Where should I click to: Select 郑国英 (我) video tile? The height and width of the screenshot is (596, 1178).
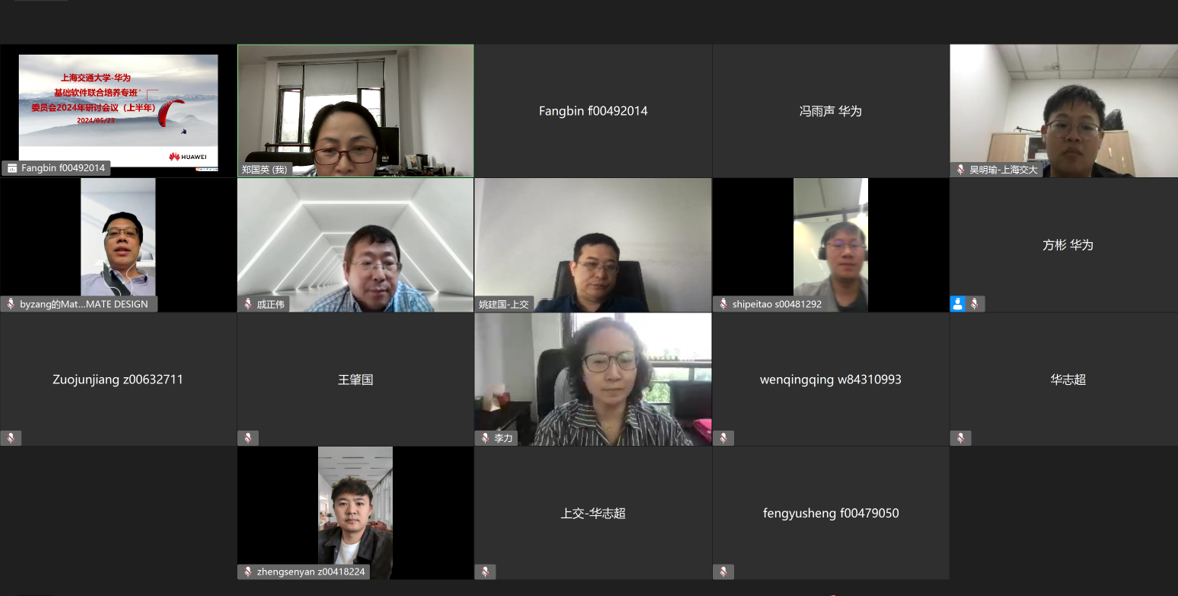pos(355,110)
